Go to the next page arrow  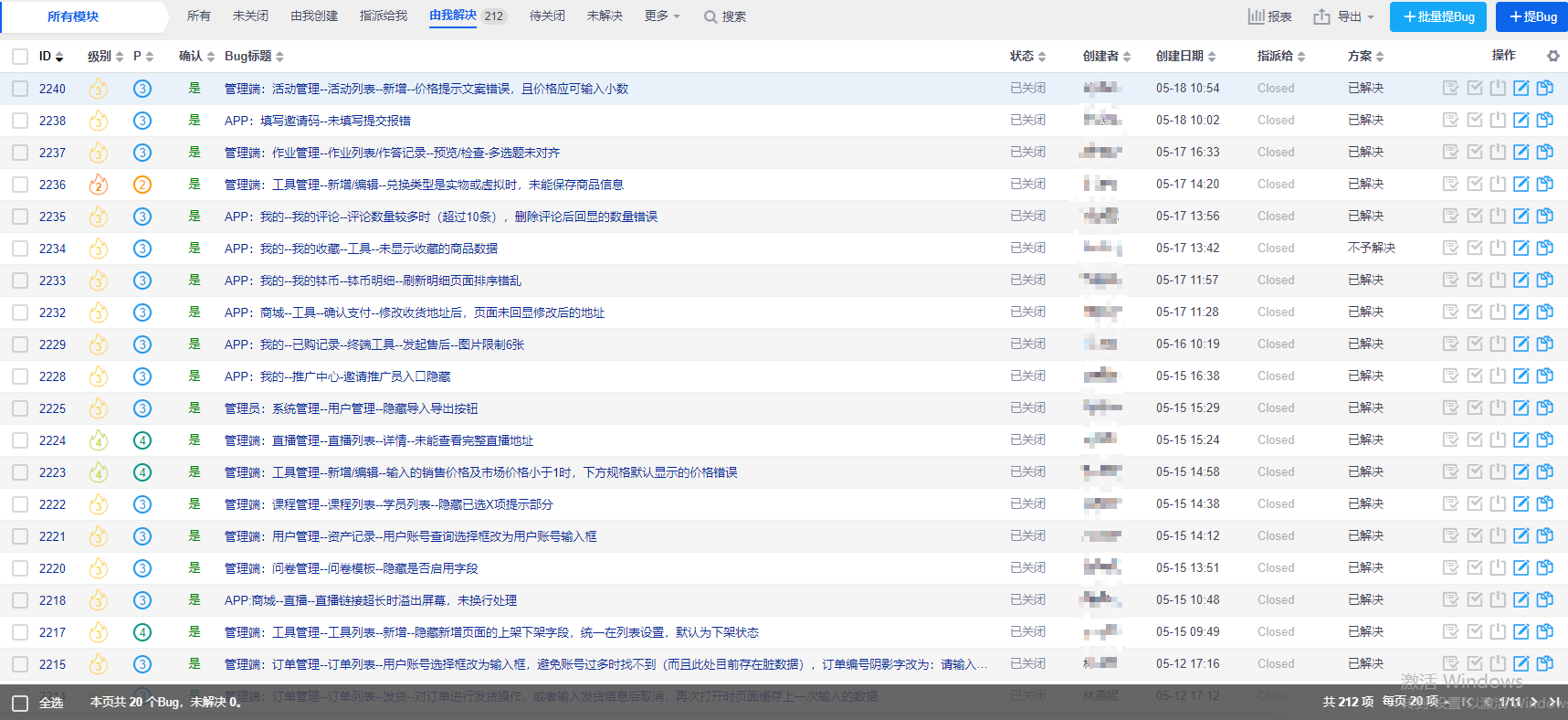pos(1533,702)
